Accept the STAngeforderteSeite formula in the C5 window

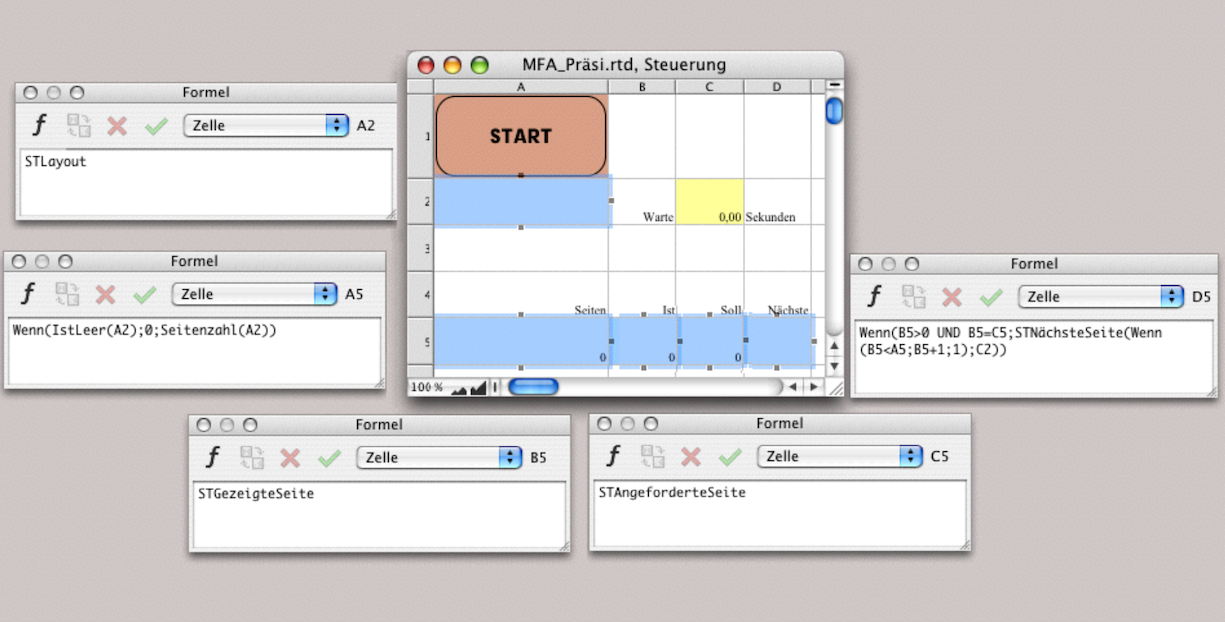[730, 456]
